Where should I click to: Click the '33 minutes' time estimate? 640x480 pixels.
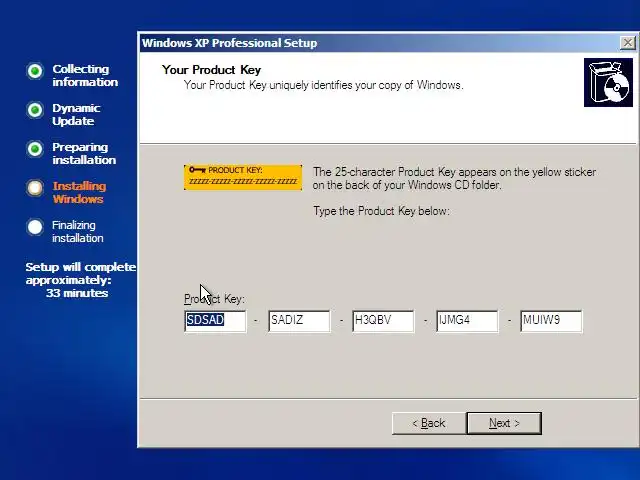pos(77,293)
